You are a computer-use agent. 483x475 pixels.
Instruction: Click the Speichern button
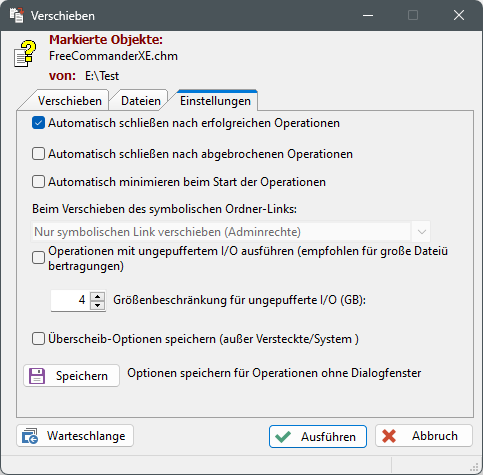71,376
